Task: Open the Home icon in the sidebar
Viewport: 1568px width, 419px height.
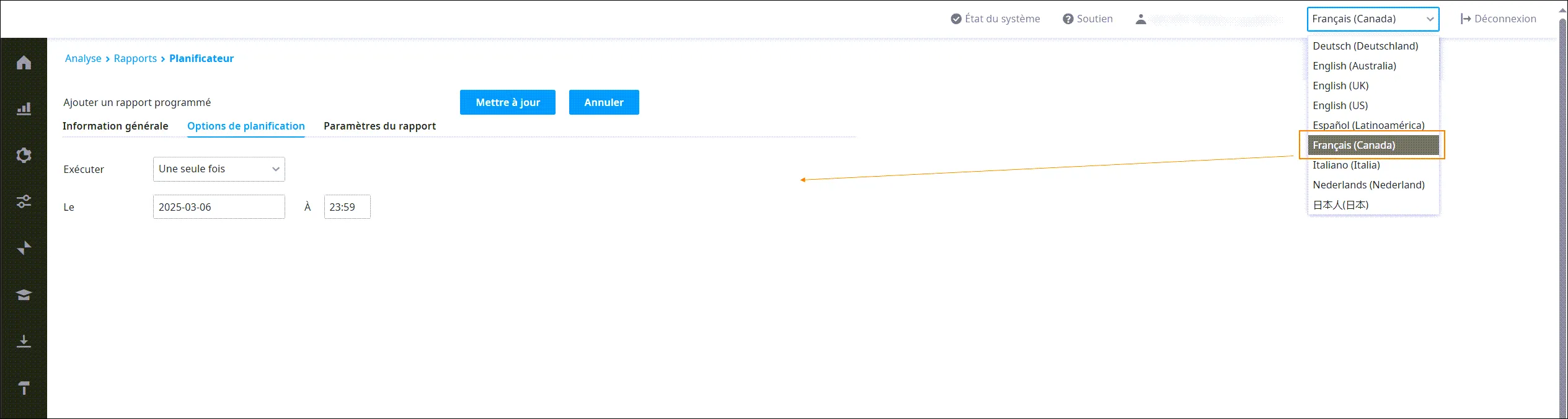Action: click(x=24, y=63)
